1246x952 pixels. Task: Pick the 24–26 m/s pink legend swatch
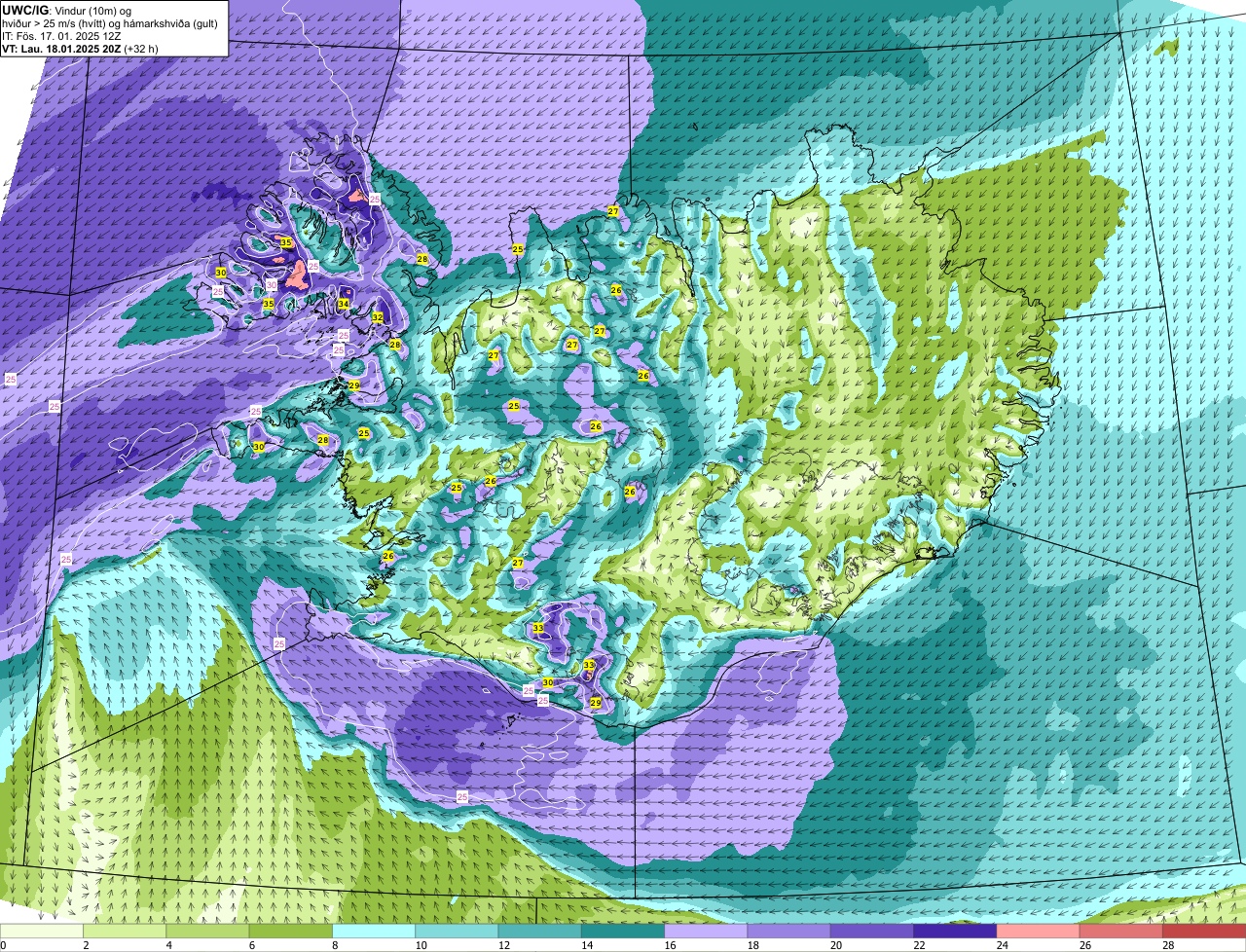point(1037,932)
